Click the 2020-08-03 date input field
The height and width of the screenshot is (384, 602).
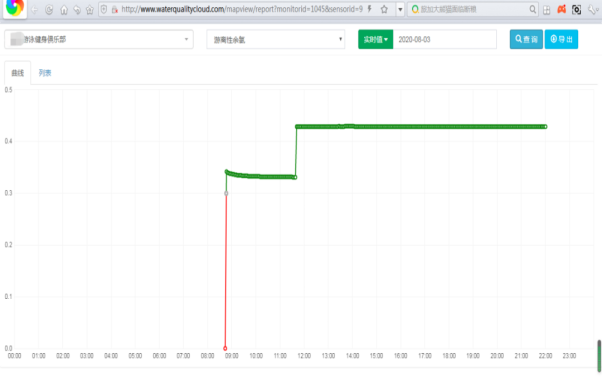pyautogui.click(x=445, y=39)
